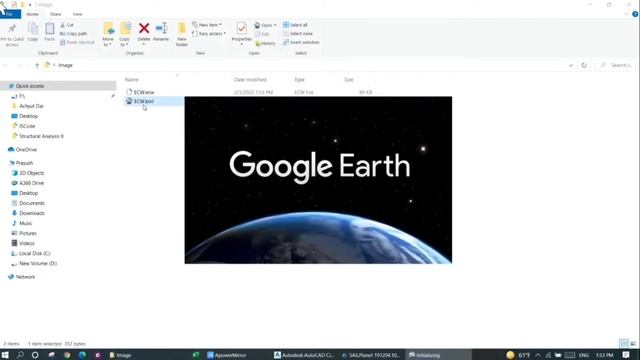The image size is (640, 360).
Task: Open Music folder in sidebar
Action: tap(25, 223)
